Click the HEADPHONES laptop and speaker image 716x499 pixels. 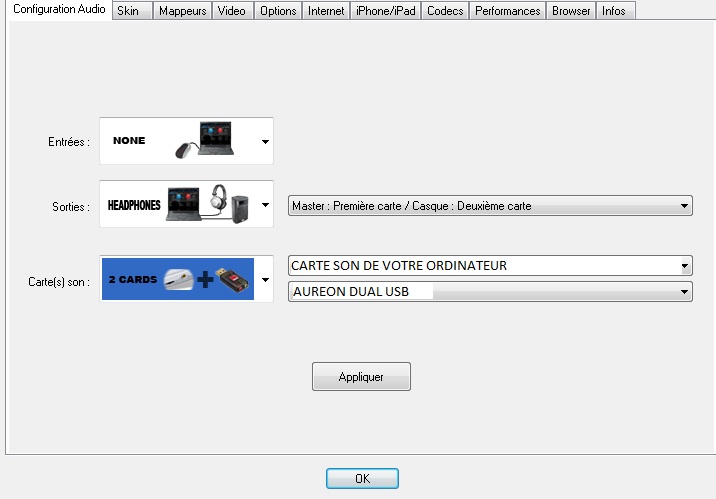178,204
